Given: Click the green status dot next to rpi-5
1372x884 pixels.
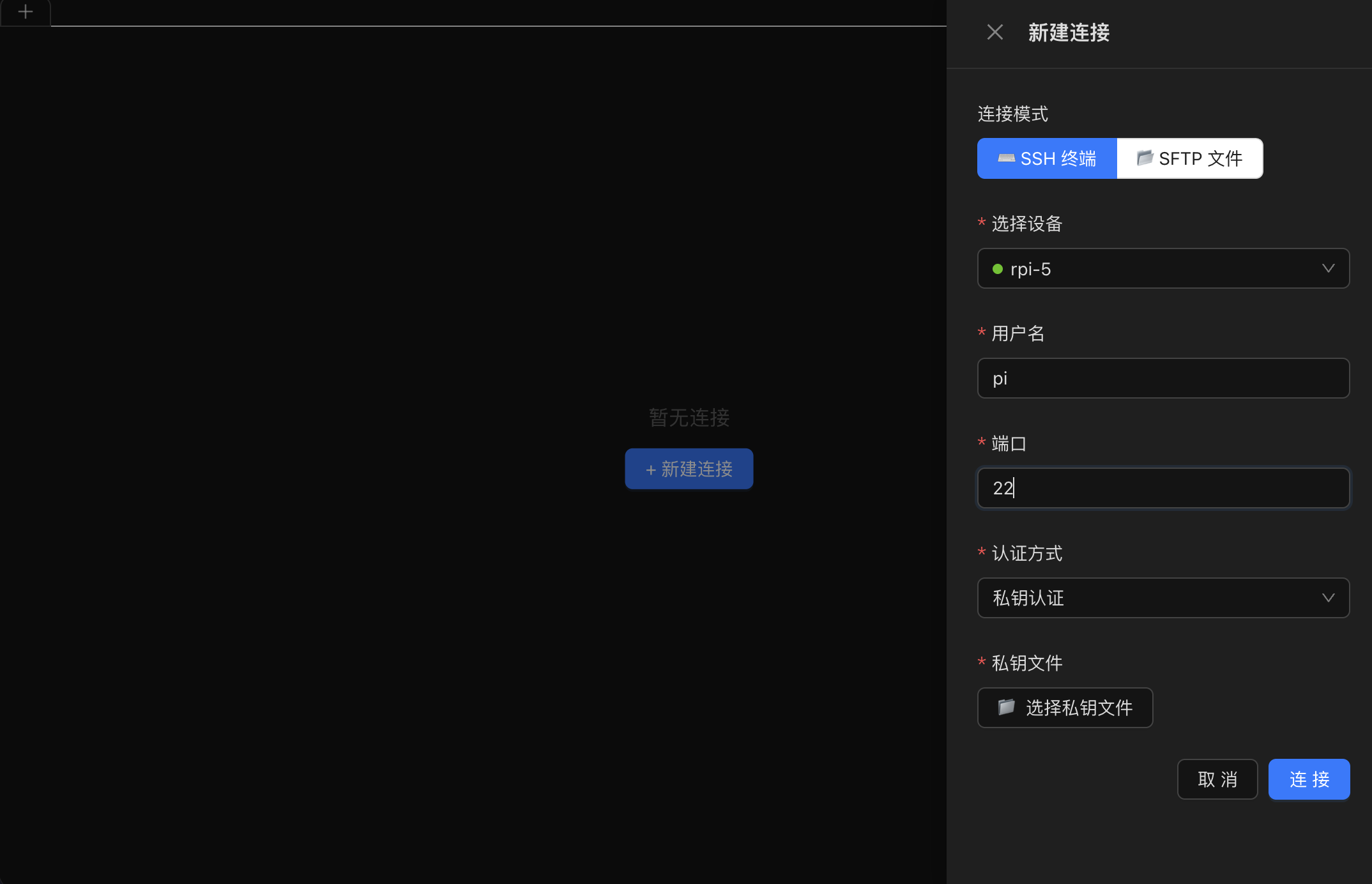Looking at the screenshot, I should point(998,269).
